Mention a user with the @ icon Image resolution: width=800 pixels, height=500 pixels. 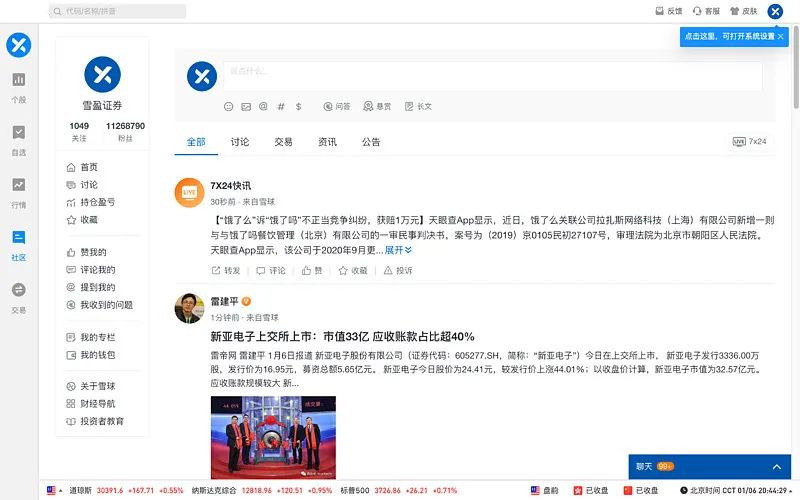pos(263,106)
